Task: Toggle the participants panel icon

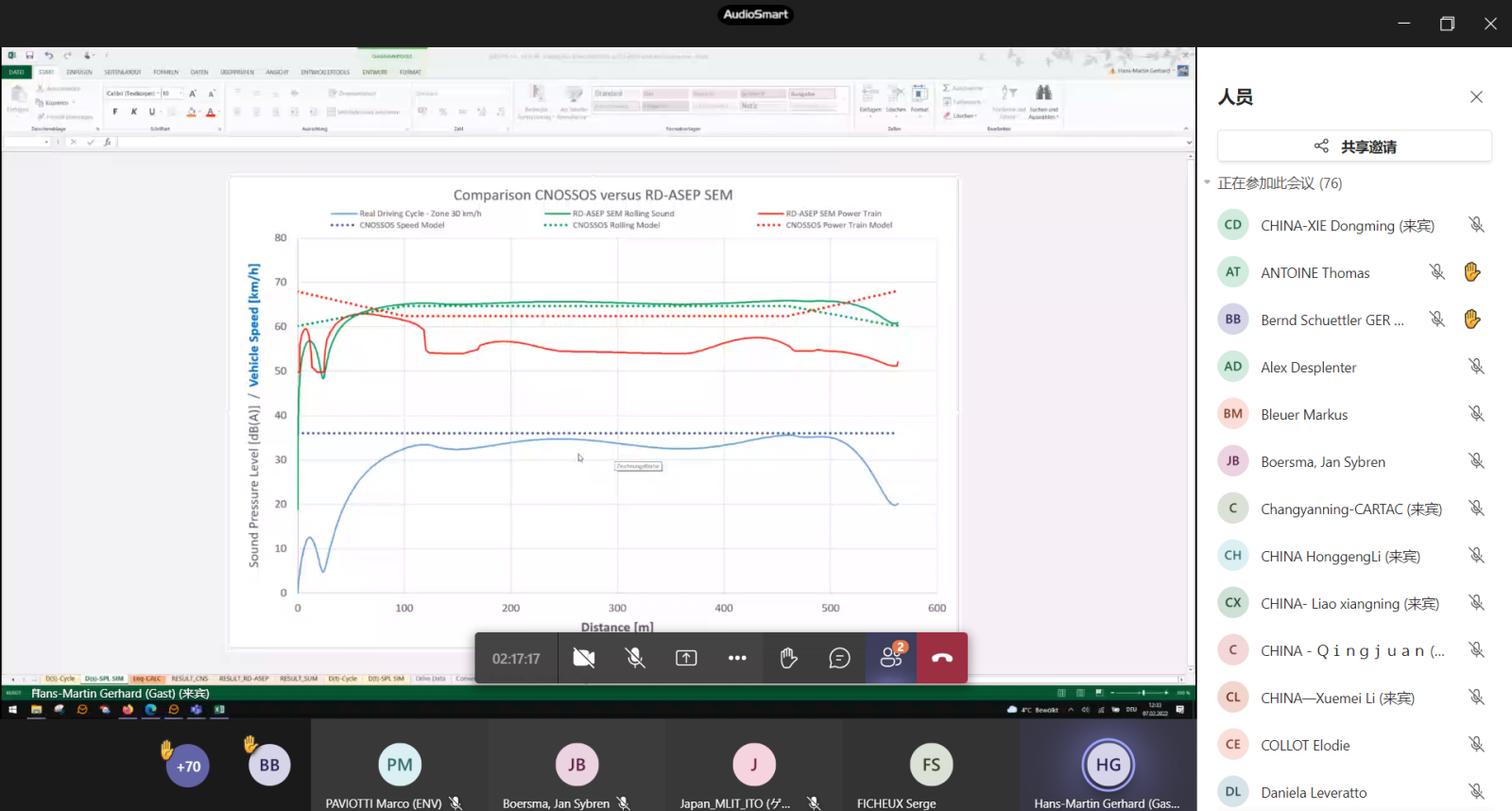Action: click(890, 658)
